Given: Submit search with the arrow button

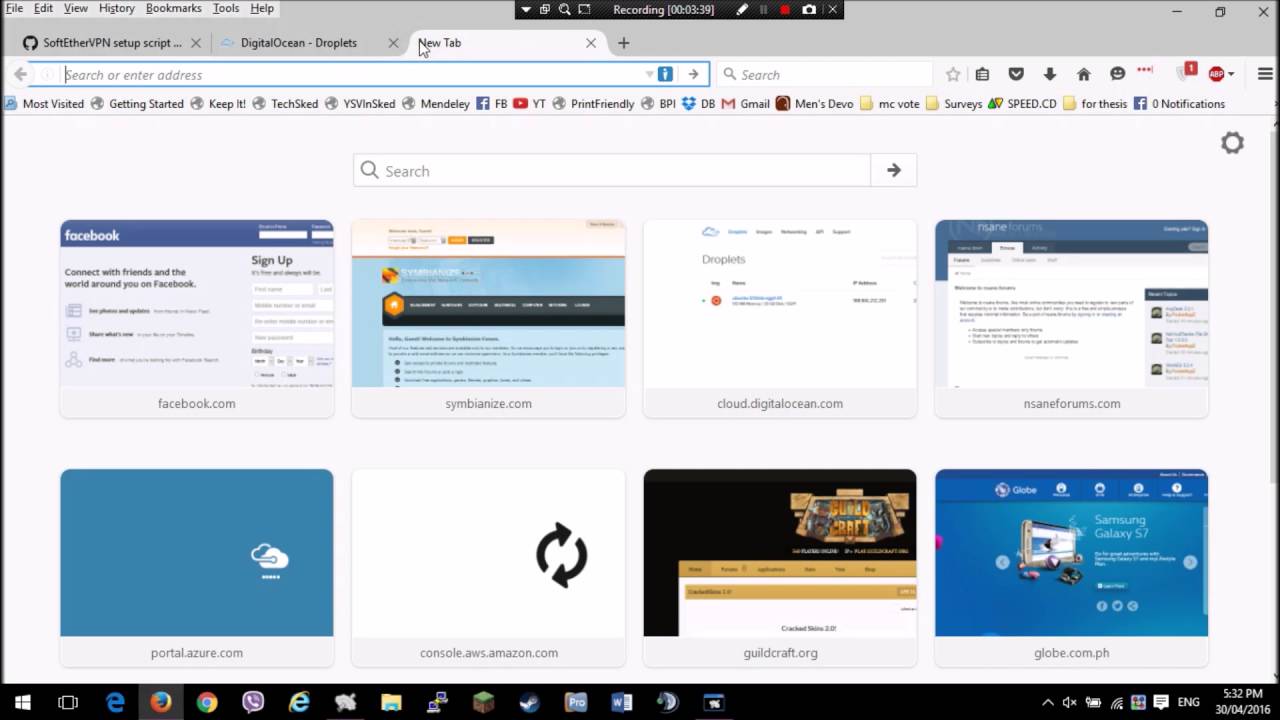Looking at the screenshot, I should [x=894, y=170].
